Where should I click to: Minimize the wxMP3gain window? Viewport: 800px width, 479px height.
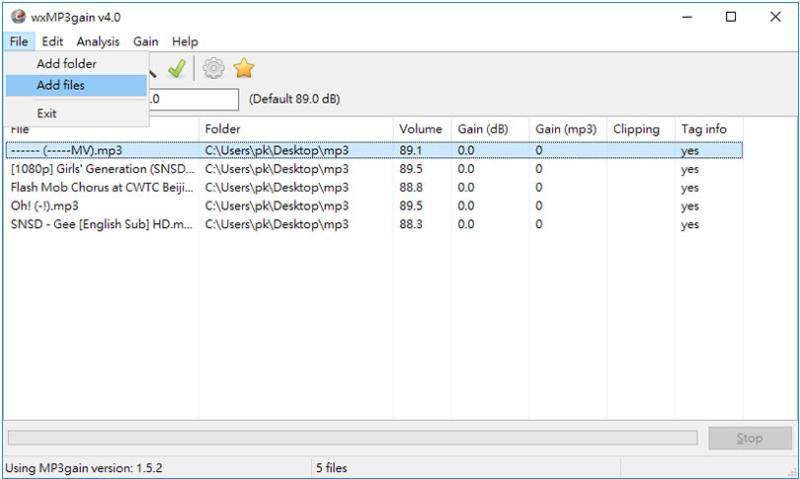687,17
